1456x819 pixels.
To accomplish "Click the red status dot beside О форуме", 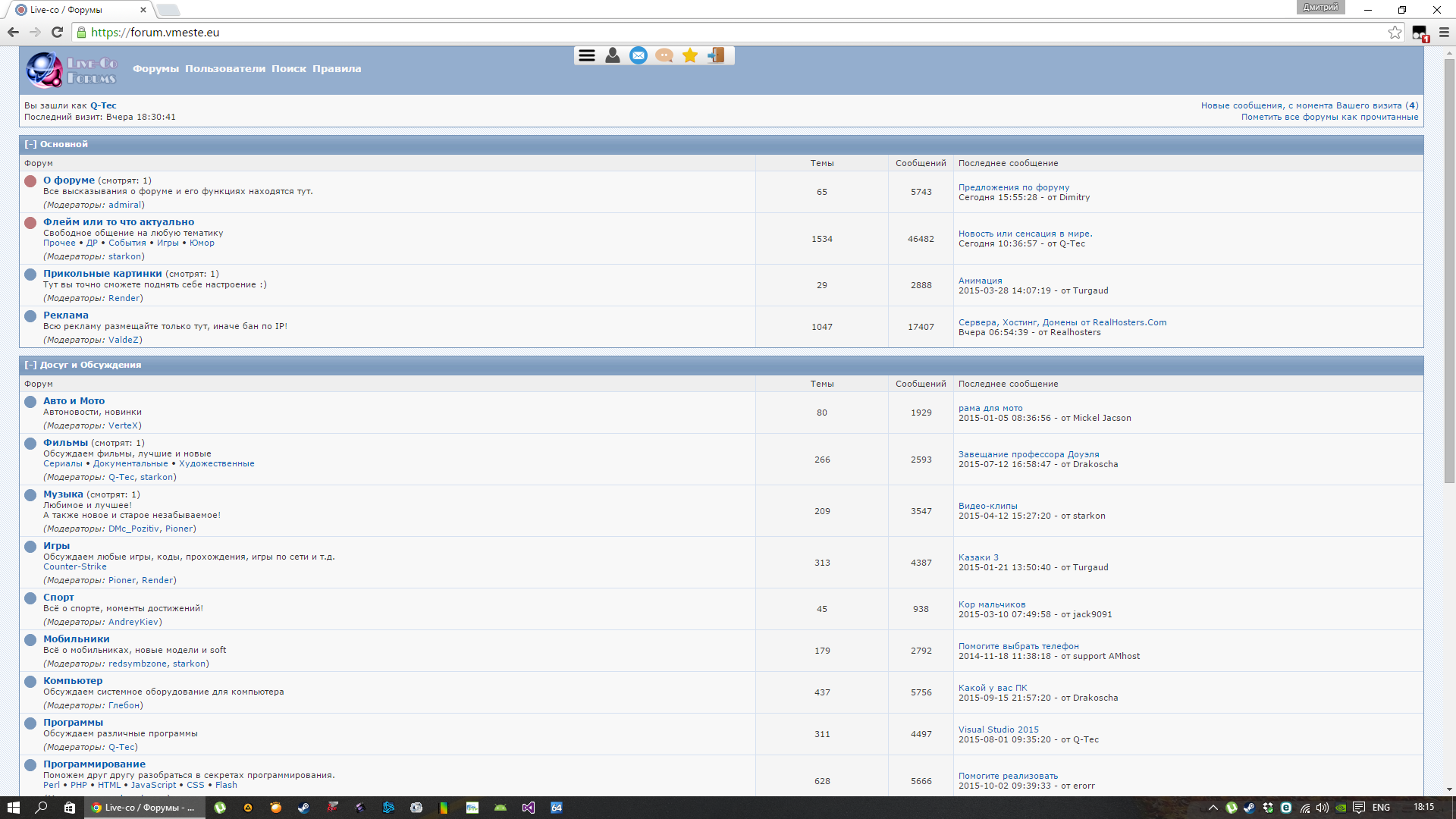I will [30, 181].
